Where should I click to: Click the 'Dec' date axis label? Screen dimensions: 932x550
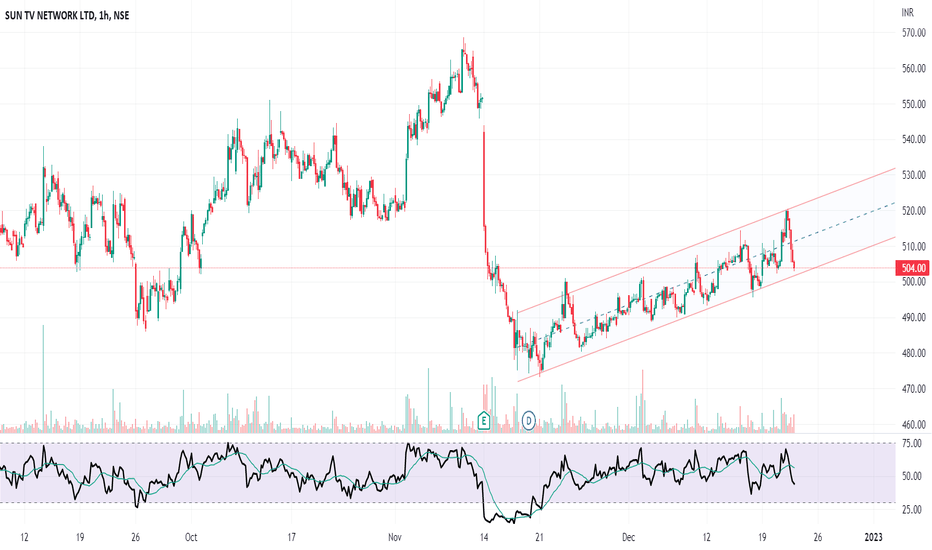(628, 538)
